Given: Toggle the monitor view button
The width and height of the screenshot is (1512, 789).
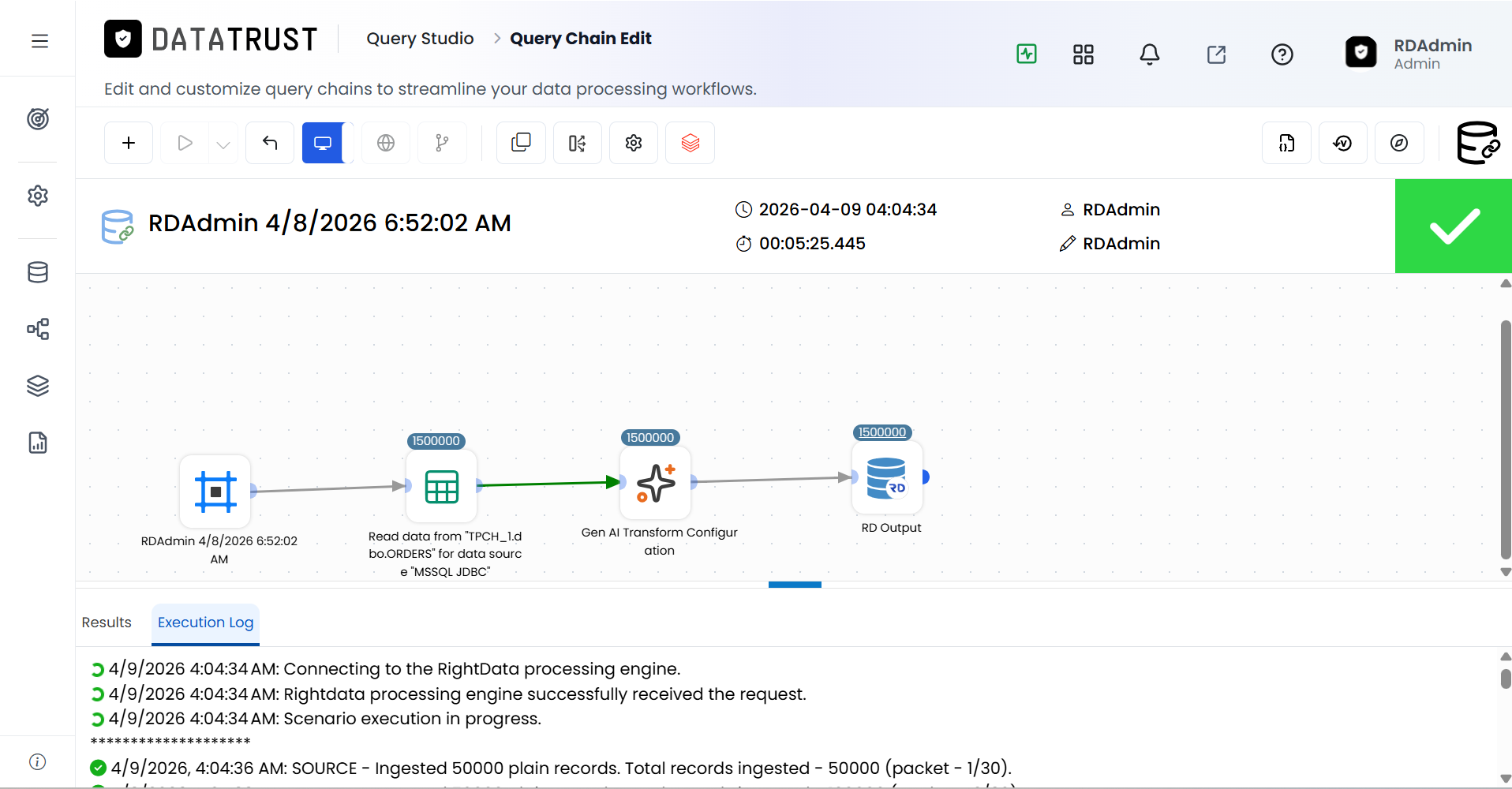Looking at the screenshot, I should 324,143.
